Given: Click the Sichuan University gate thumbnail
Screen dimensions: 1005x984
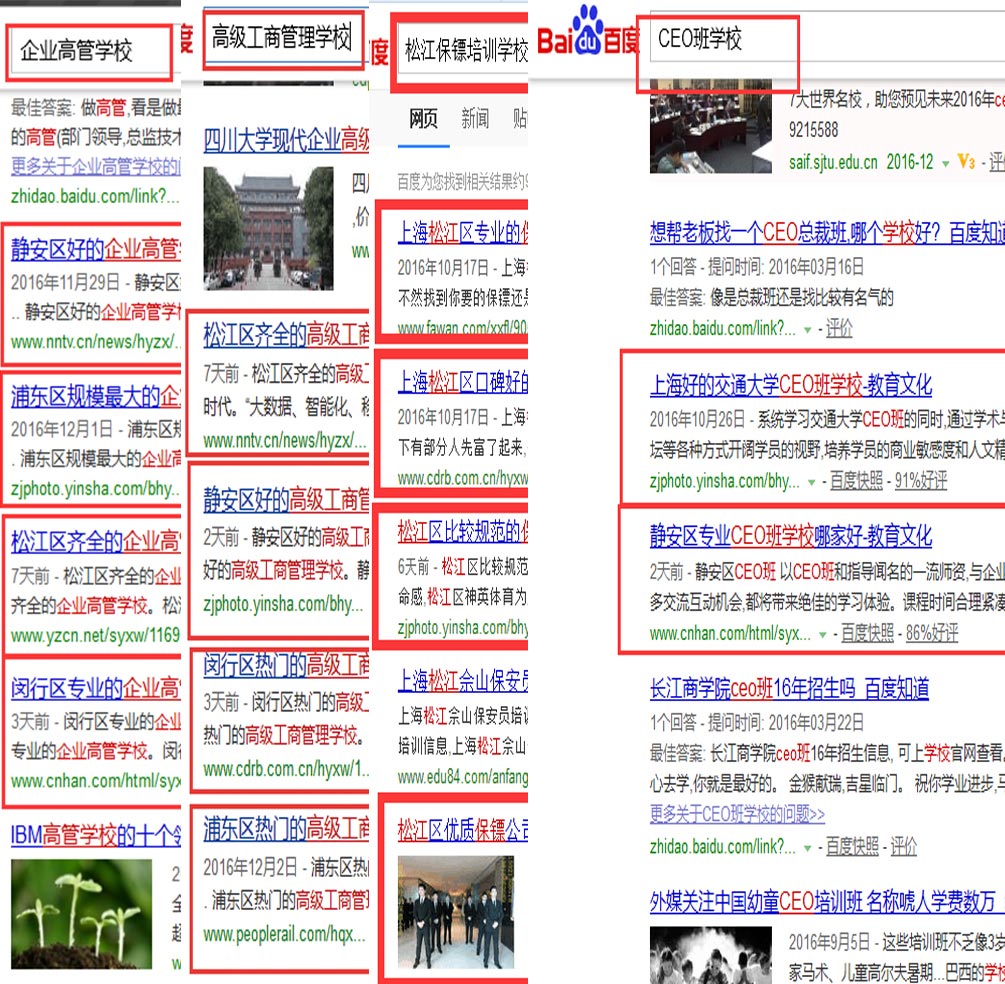Looking at the screenshot, I should click(x=269, y=228).
